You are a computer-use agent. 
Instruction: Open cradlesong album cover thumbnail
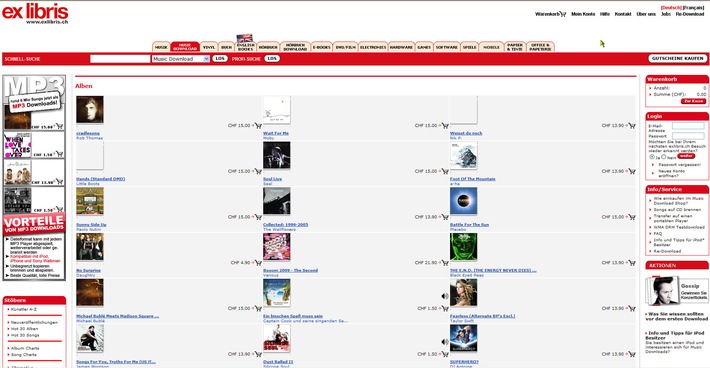click(x=90, y=110)
